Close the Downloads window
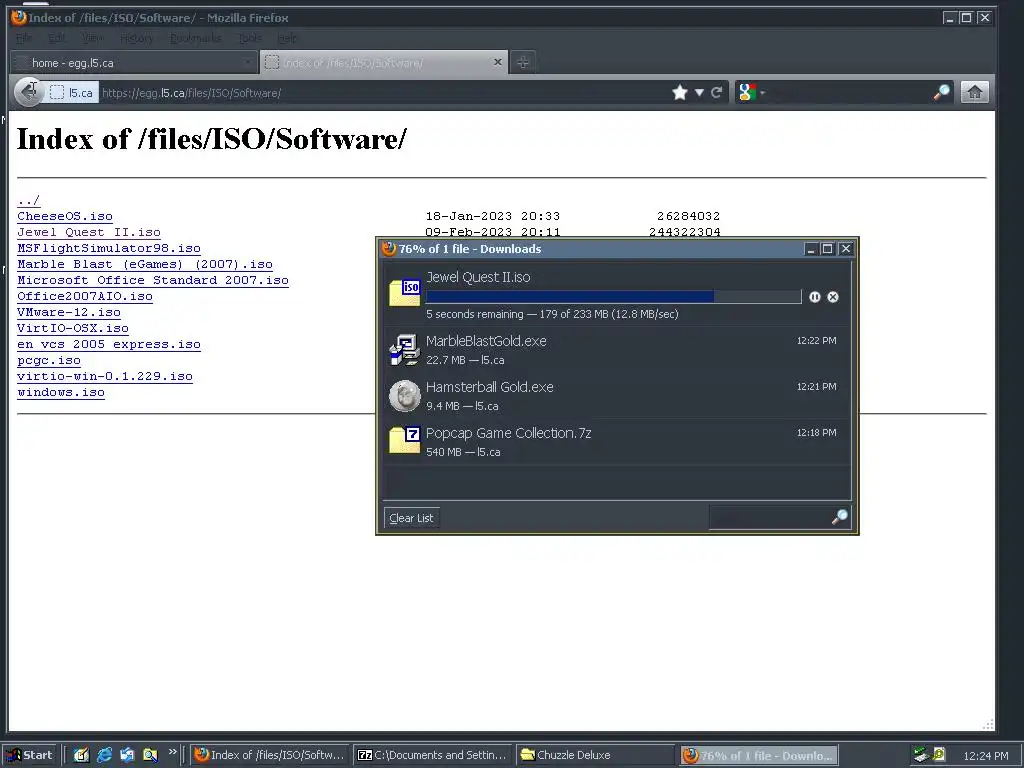Image resolution: width=1024 pixels, height=768 pixels. coord(846,249)
